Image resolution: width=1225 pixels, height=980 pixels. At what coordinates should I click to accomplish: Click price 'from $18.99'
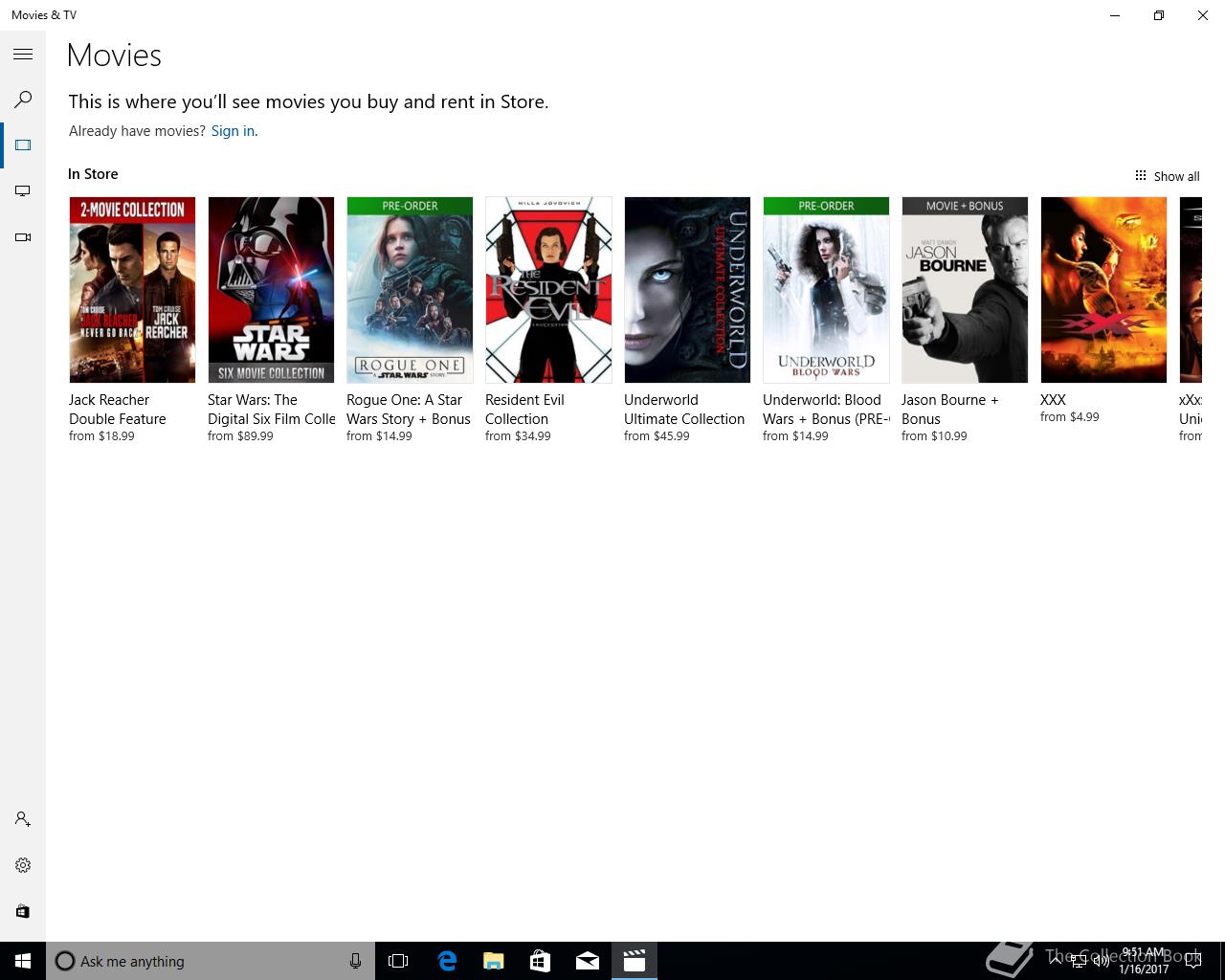tap(101, 436)
